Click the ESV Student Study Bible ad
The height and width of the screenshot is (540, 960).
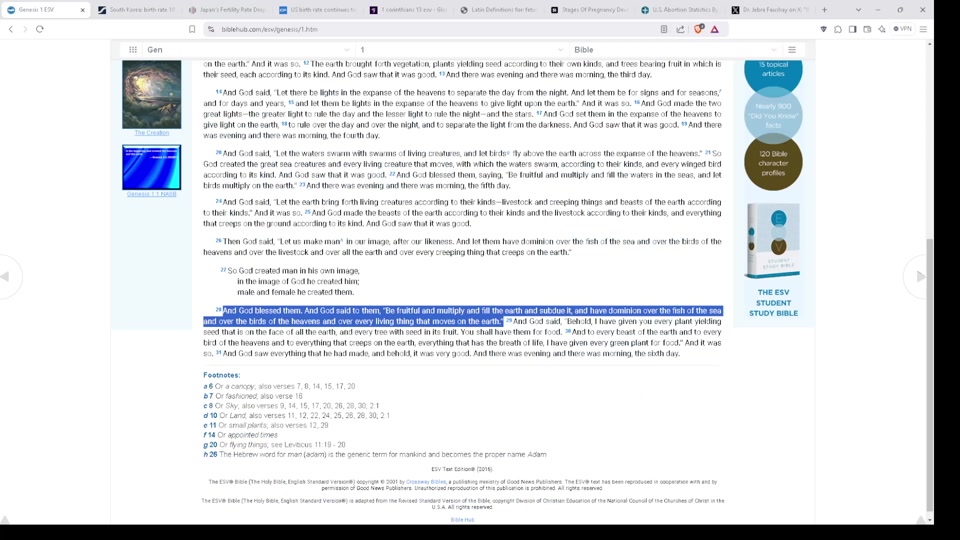(x=773, y=260)
